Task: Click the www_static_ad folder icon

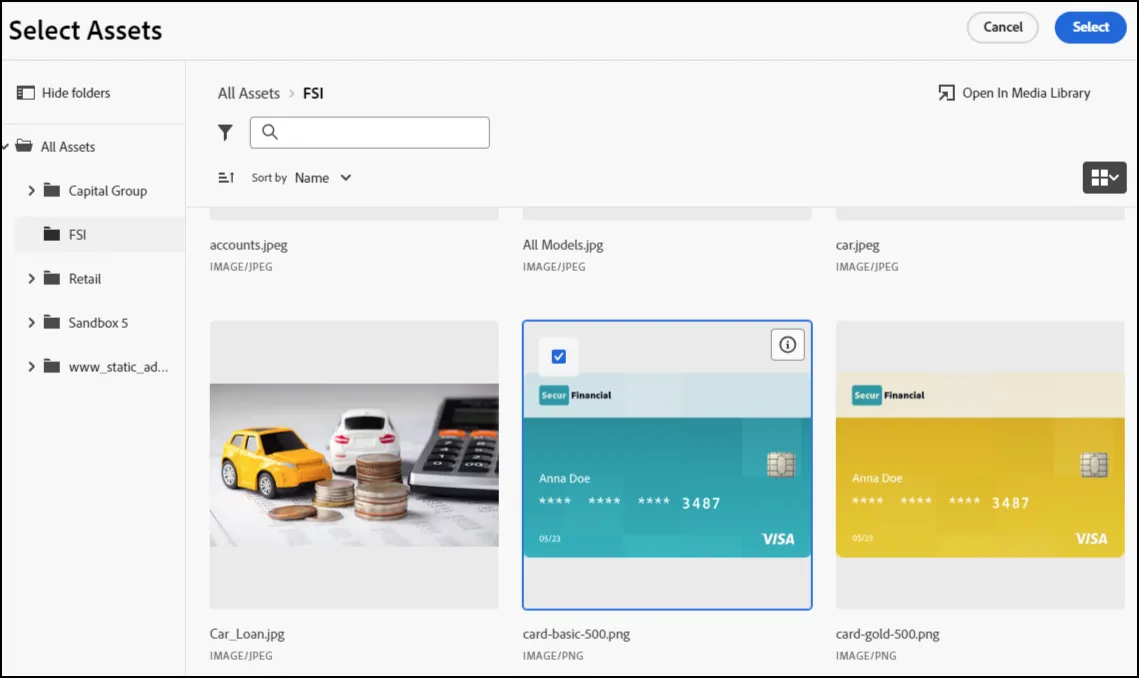Action: 52,366
